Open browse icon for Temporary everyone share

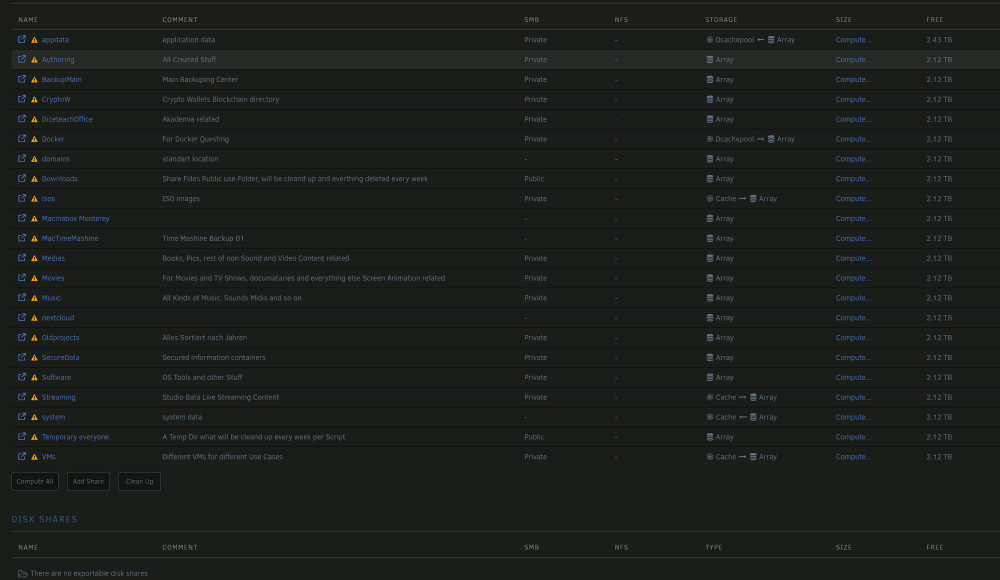point(22,436)
